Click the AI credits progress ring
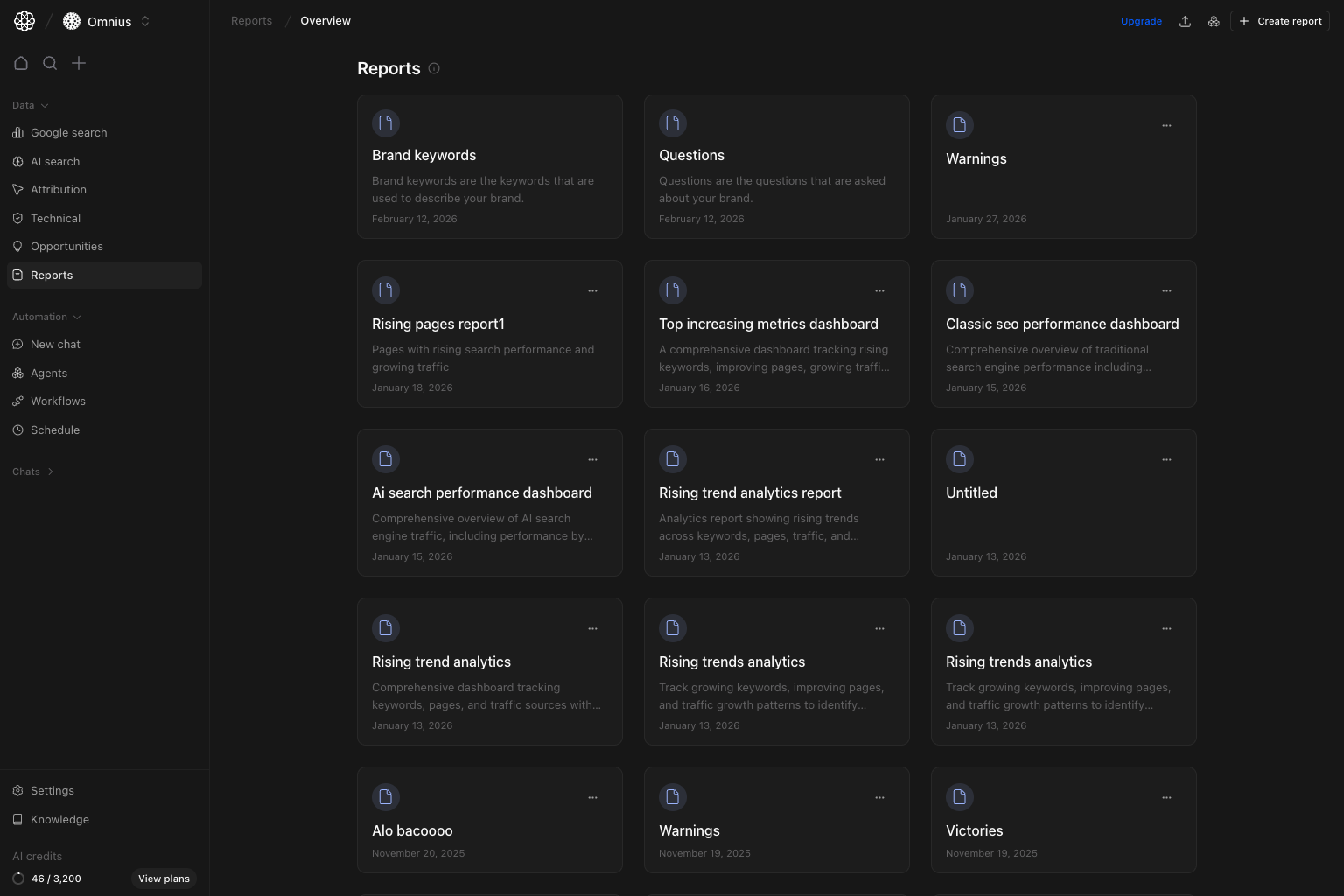This screenshot has height=896, width=1344. [19, 878]
